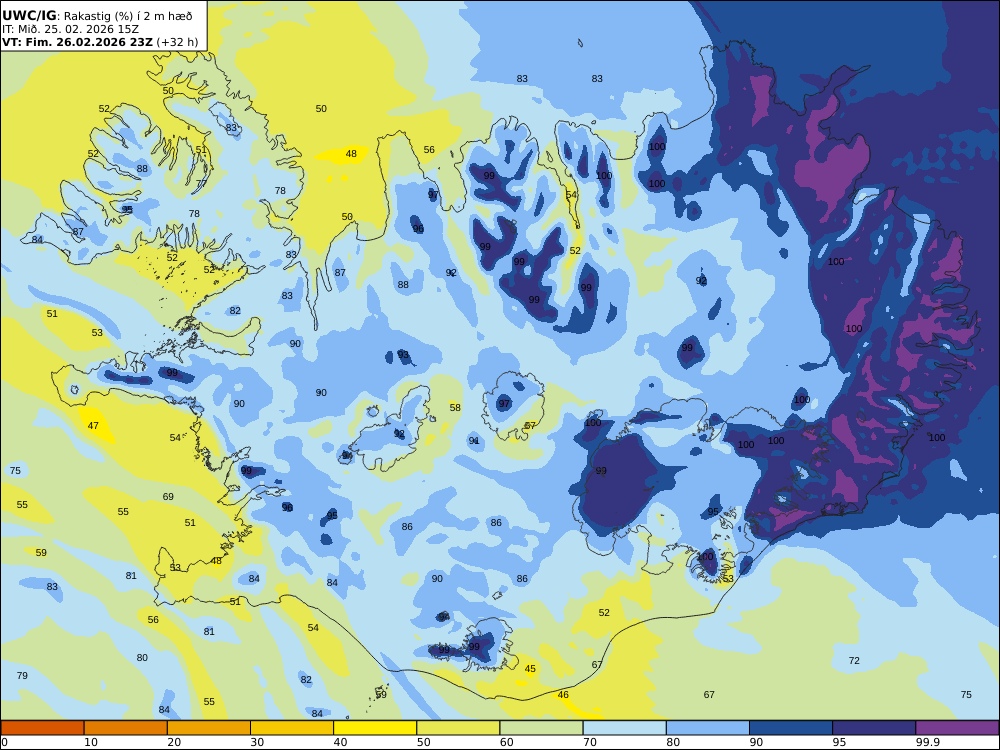Click the map value '77'
Image resolution: width=1000 pixels, height=750 pixels.
(202, 183)
